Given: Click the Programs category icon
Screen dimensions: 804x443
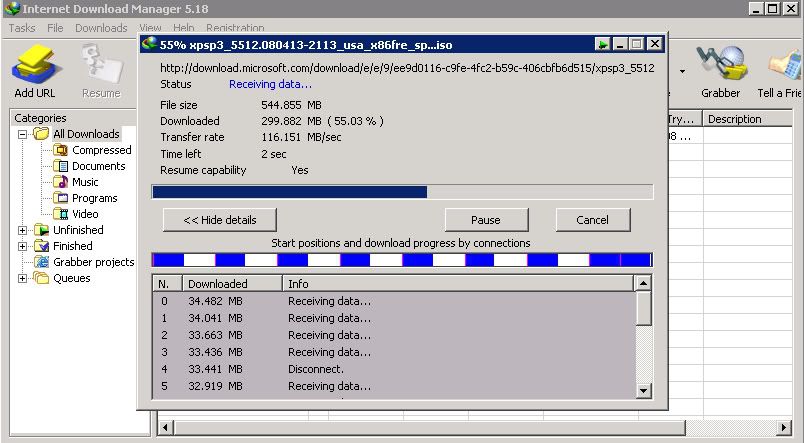Looking at the screenshot, I should (x=61, y=198).
